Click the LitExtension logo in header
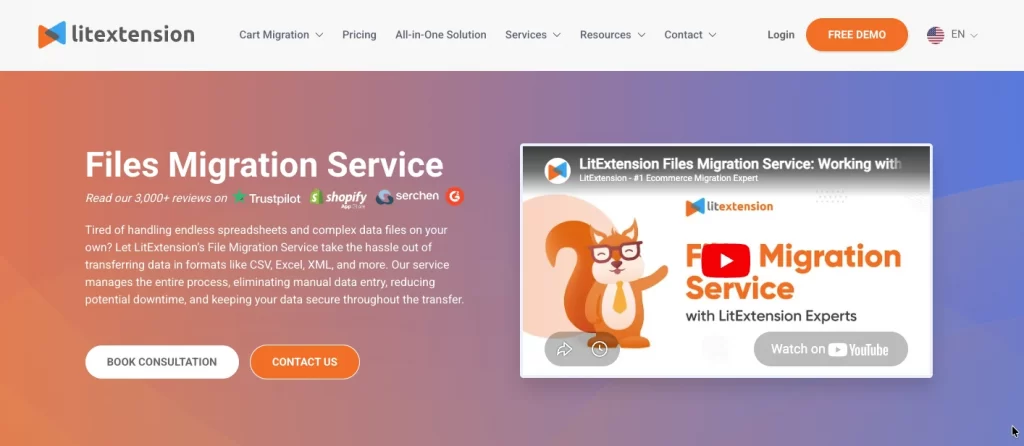This screenshot has width=1024, height=446. click(x=116, y=34)
